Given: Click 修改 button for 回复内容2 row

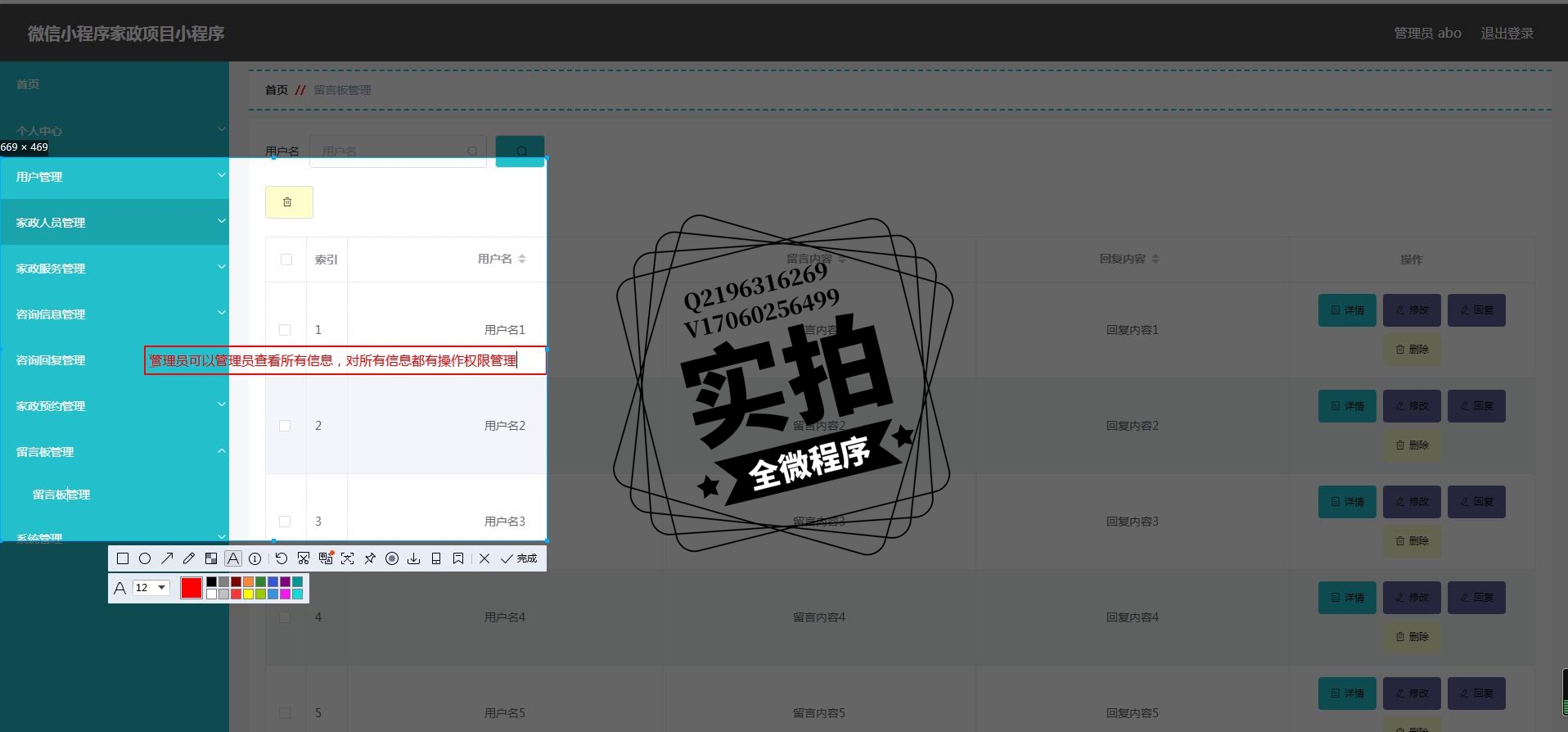Looking at the screenshot, I should (x=1412, y=406).
